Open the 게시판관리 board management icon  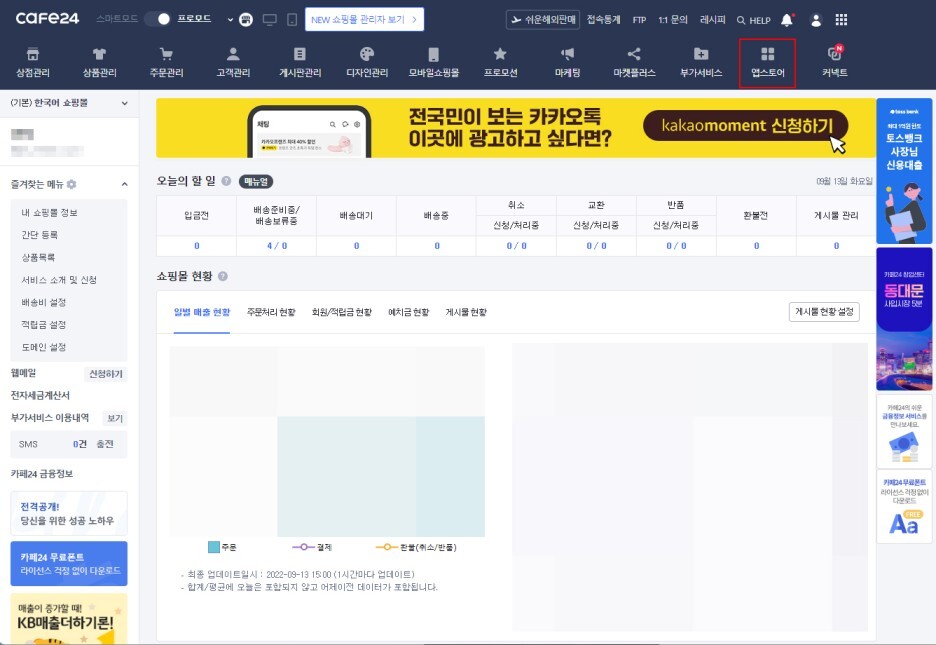(300, 55)
